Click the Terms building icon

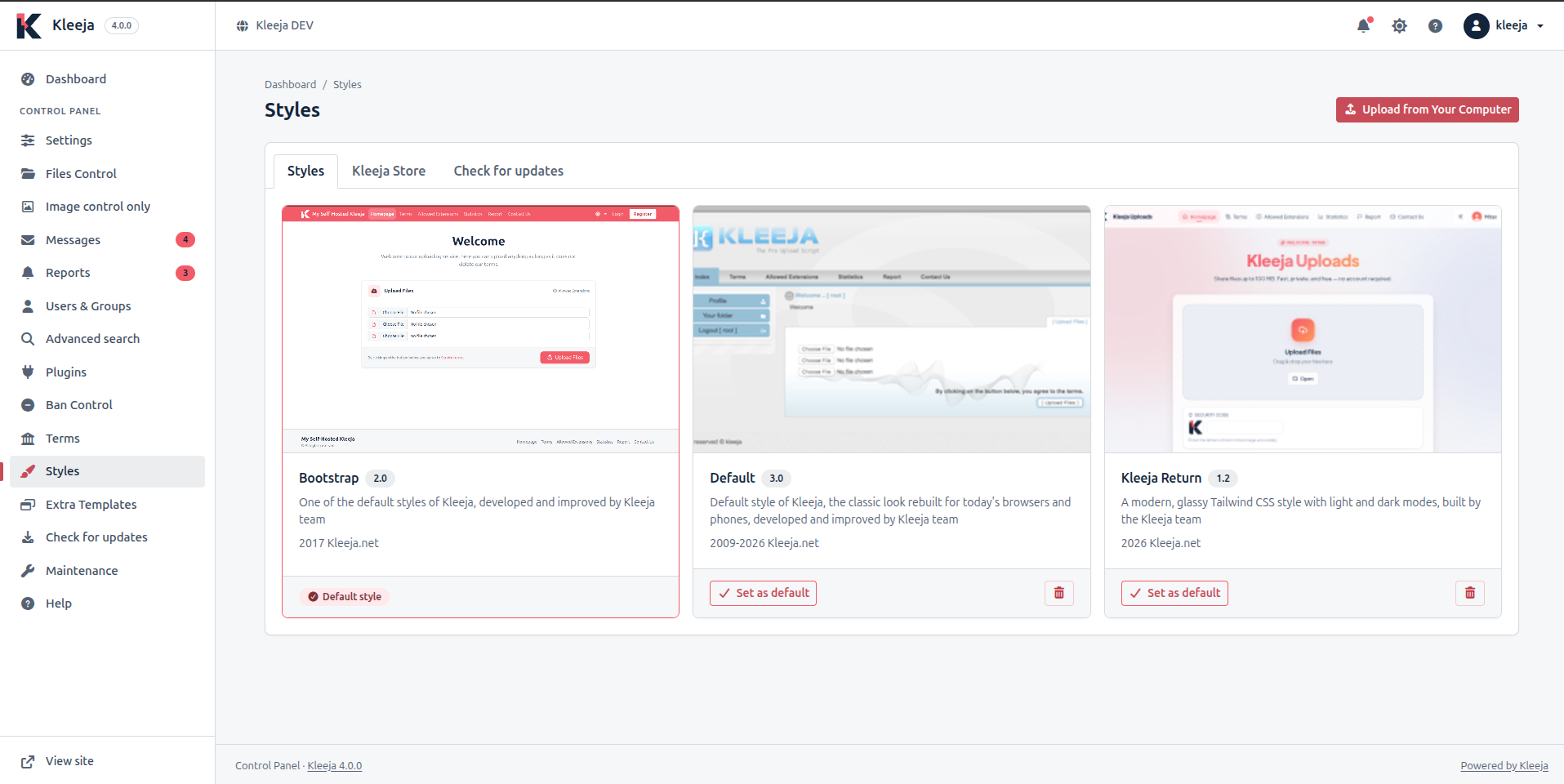coord(28,439)
